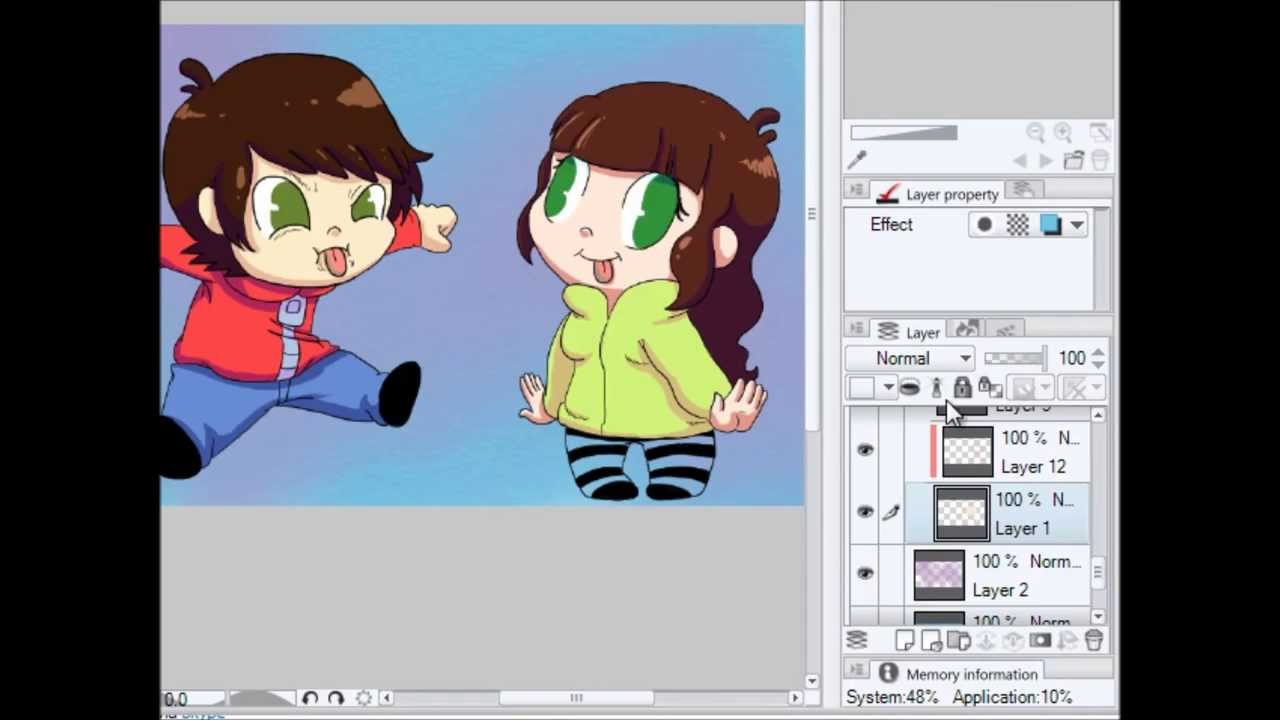Click the layer stack icon at panel bottom

pos(857,641)
